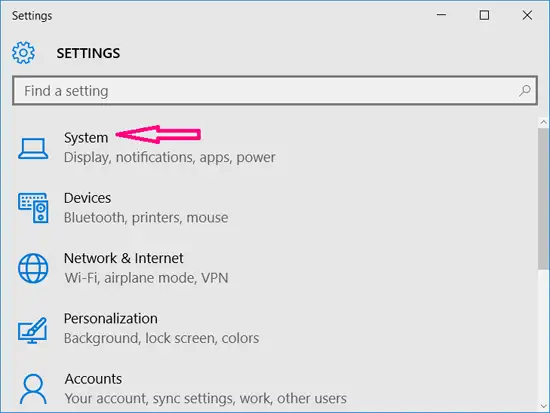Click the Personalization paintbrush monitor icon
The width and height of the screenshot is (550, 413).
pos(32,330)
